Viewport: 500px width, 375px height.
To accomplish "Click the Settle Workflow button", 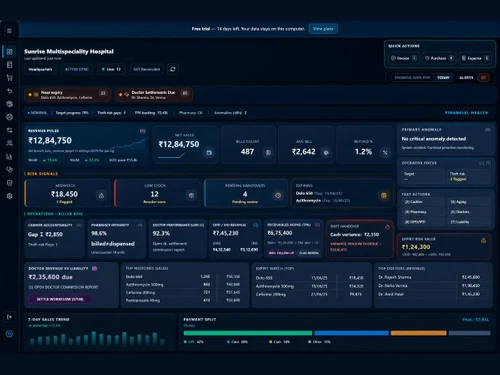I will tap(60, 299).
